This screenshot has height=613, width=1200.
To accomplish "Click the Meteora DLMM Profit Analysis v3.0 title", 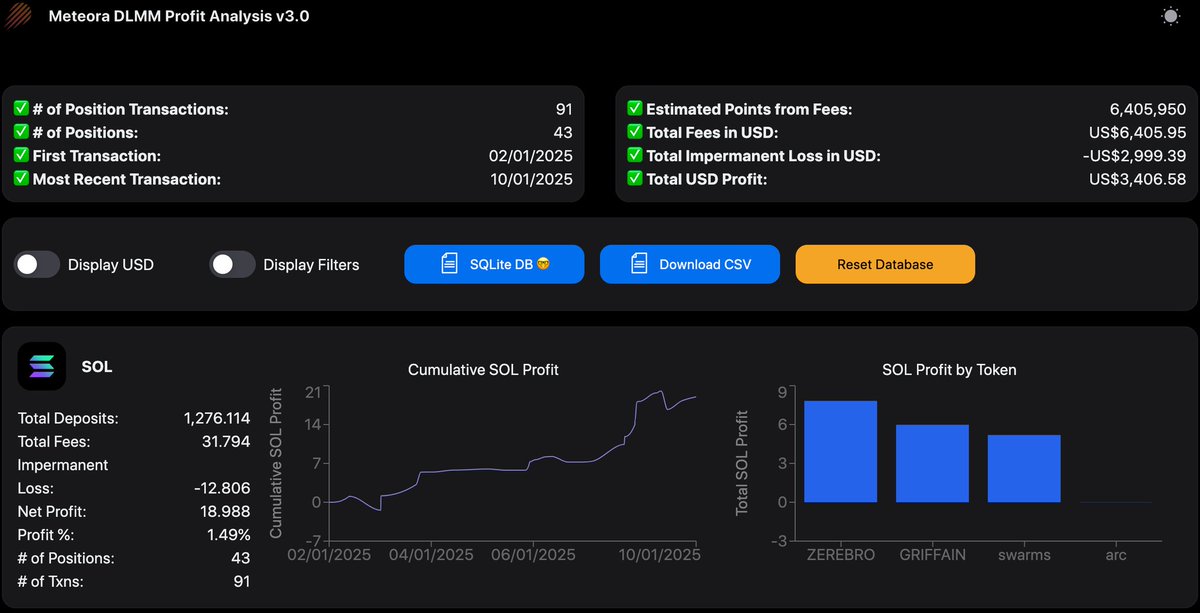I will click(x=179, y=16).
